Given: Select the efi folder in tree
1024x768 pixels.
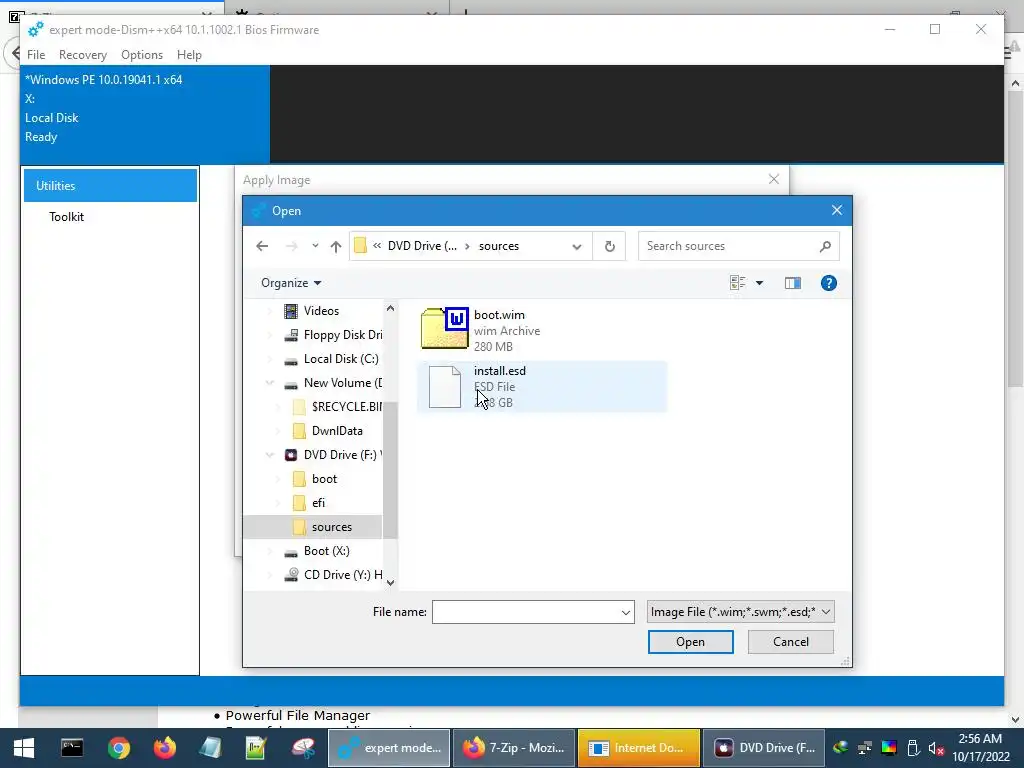Looking at the screenshot, I should coord(309,503).
